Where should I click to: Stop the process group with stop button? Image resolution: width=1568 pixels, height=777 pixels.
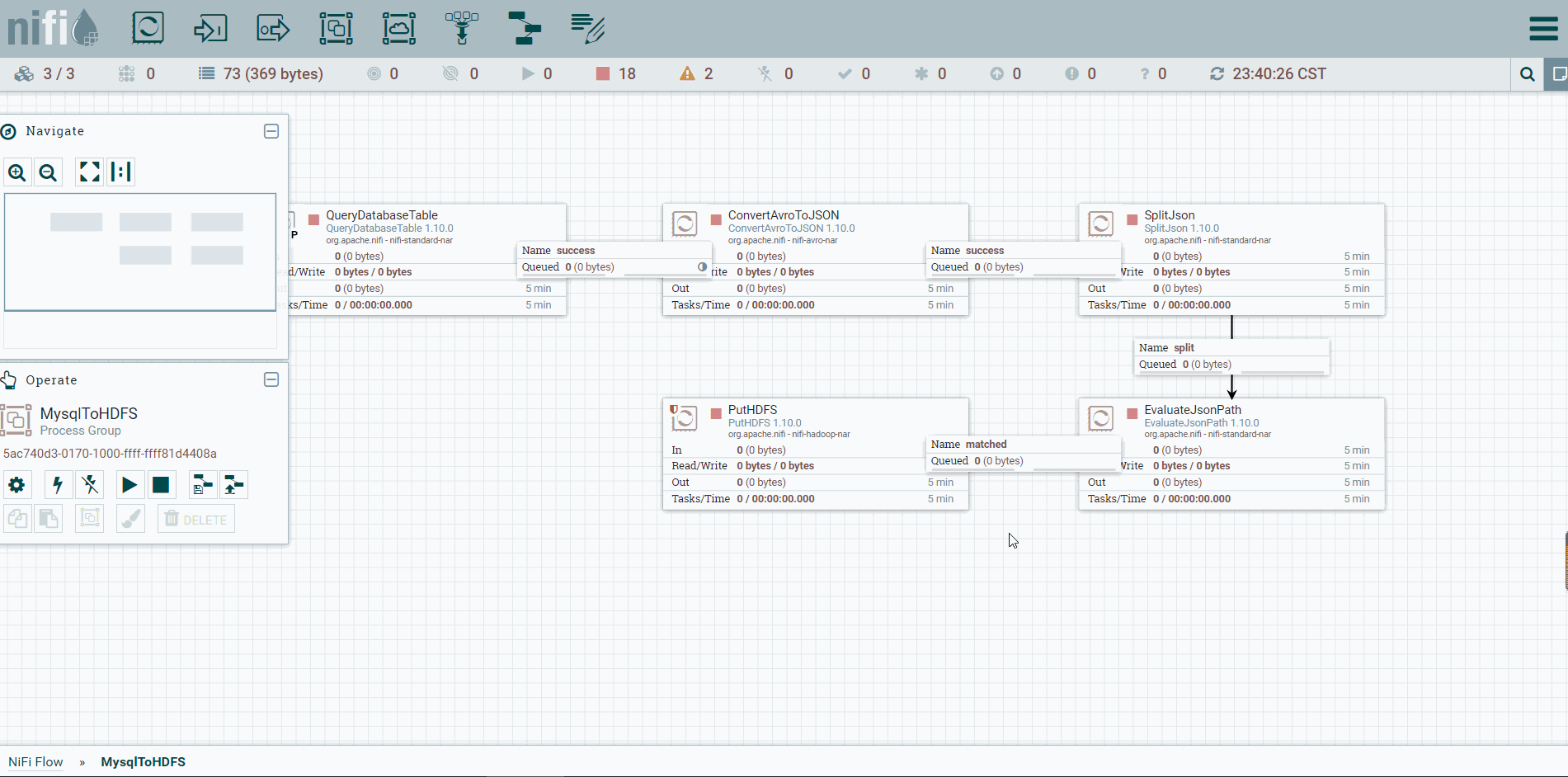(x=161, y=485)
